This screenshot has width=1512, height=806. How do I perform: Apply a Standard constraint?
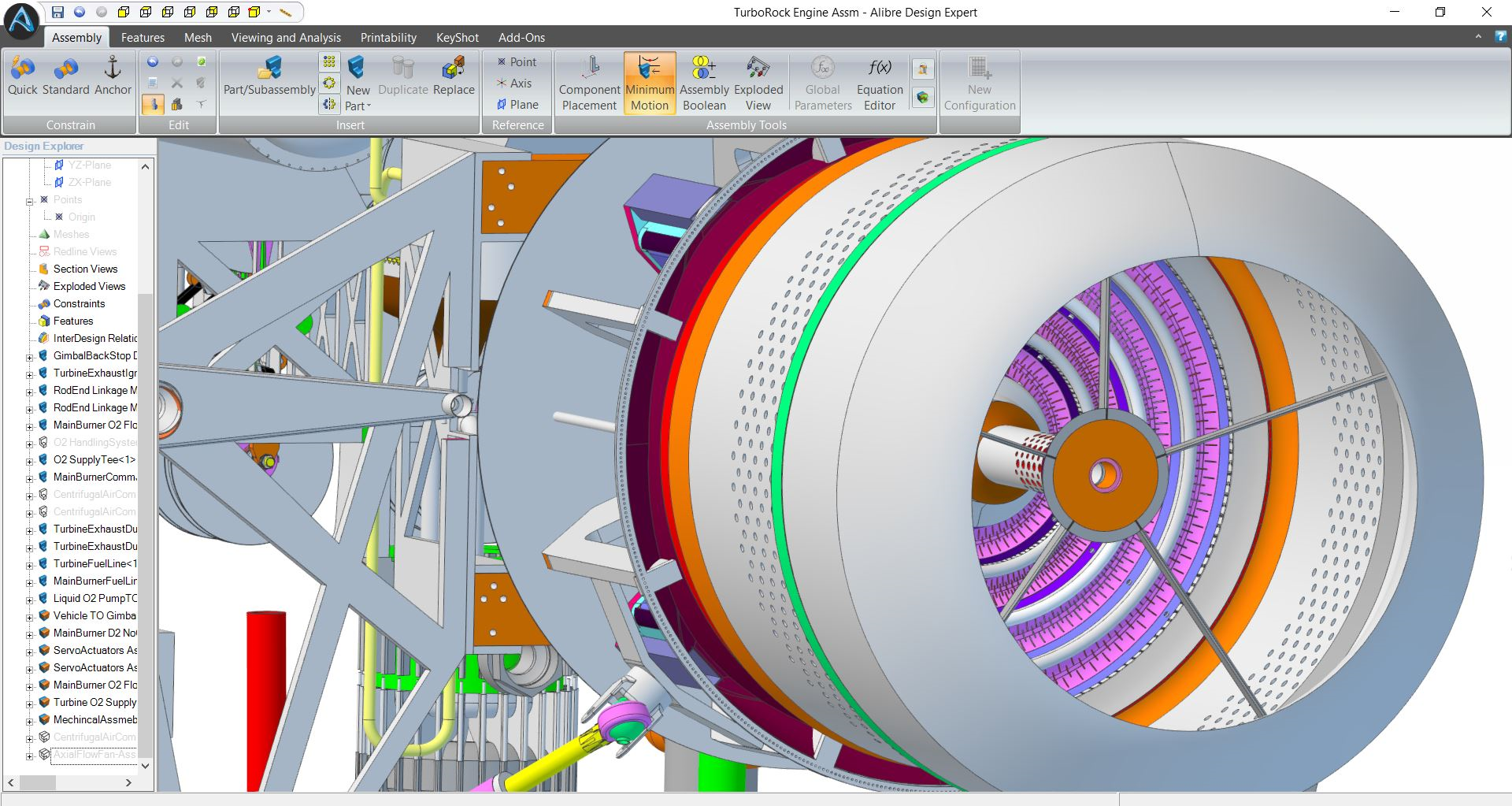pyautogui.click(x=66, y=76)
